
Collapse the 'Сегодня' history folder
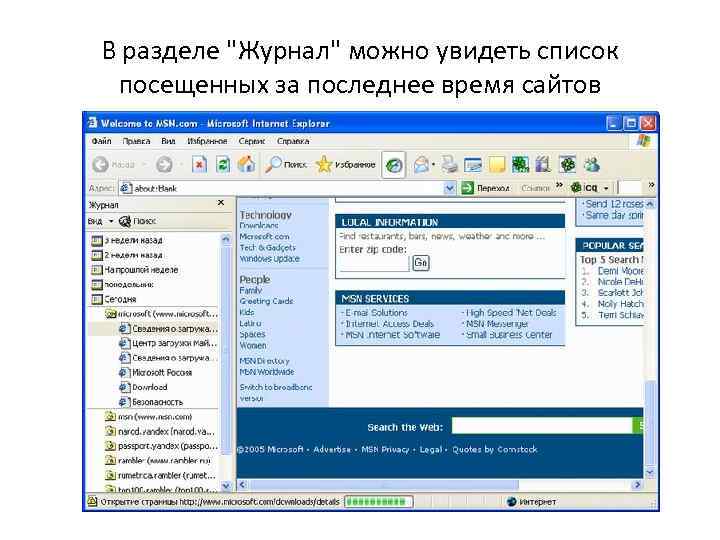114,299
